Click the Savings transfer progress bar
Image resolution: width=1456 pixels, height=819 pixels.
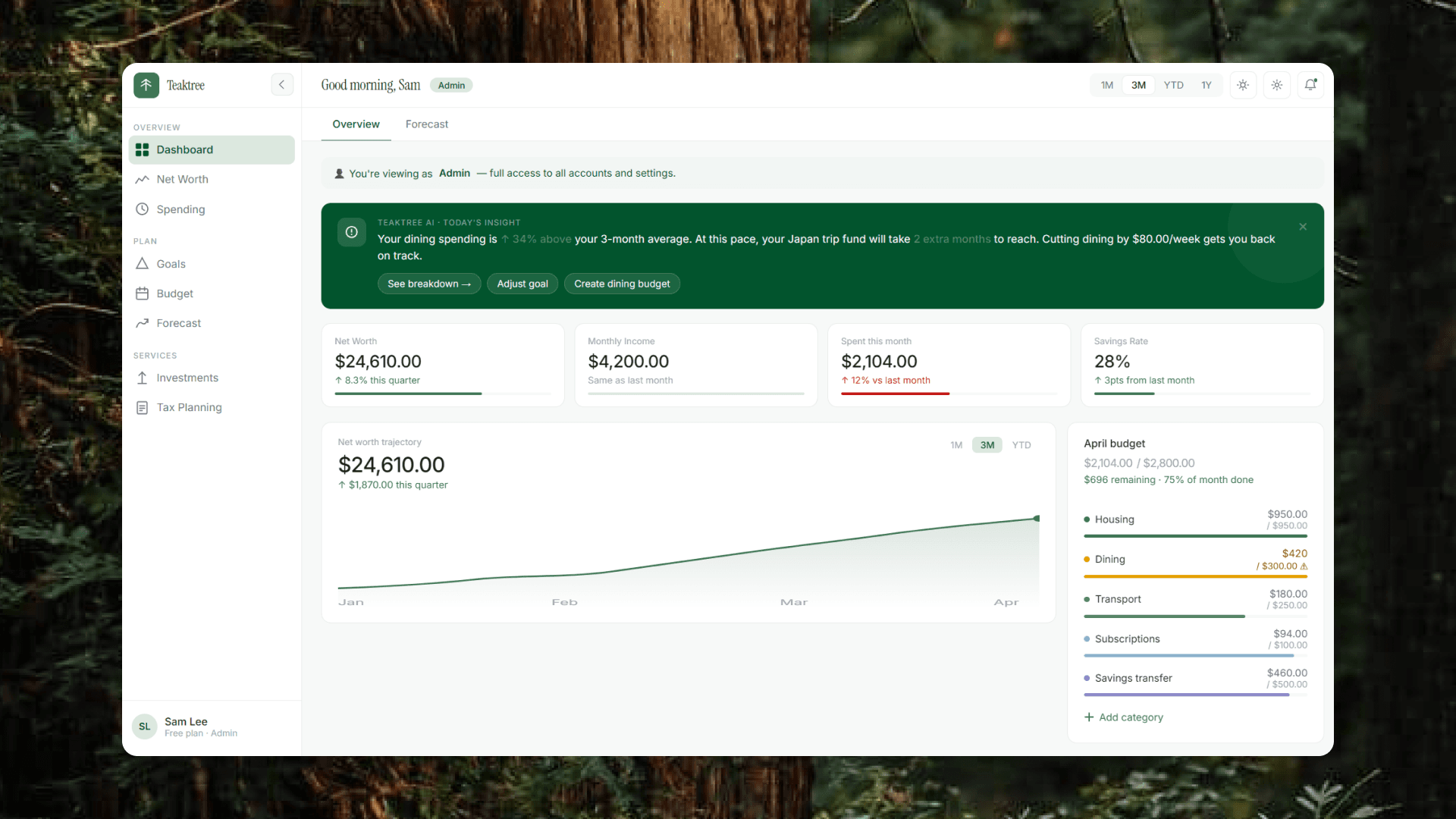(x=1196, y=695)
